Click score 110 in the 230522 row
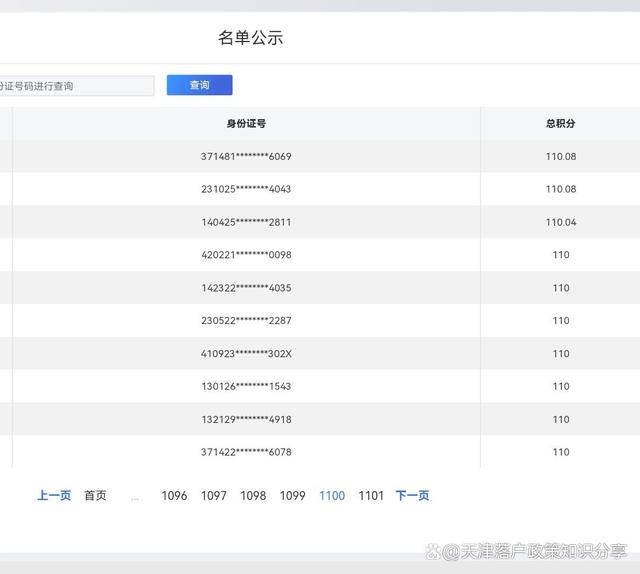This screenshot has height=574, width=640. 561,320
